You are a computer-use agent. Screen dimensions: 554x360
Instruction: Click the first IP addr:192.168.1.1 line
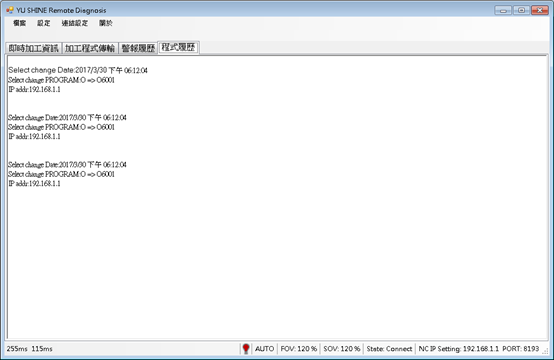pyautogui.click(x=34, y=89)
